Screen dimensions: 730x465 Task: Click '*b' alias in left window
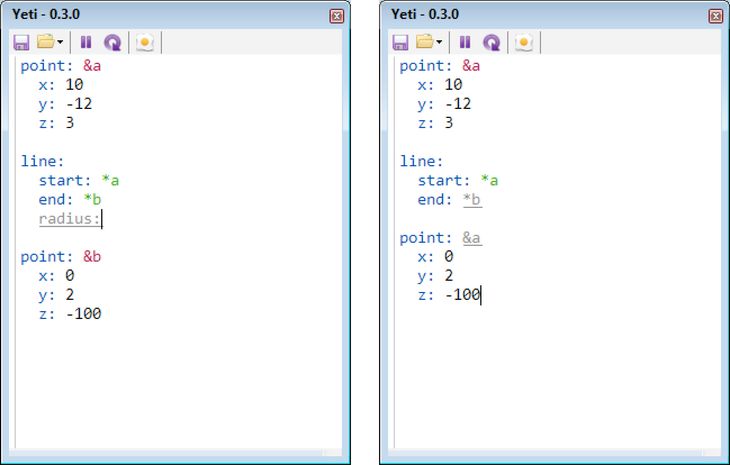(x=92, y=199)
